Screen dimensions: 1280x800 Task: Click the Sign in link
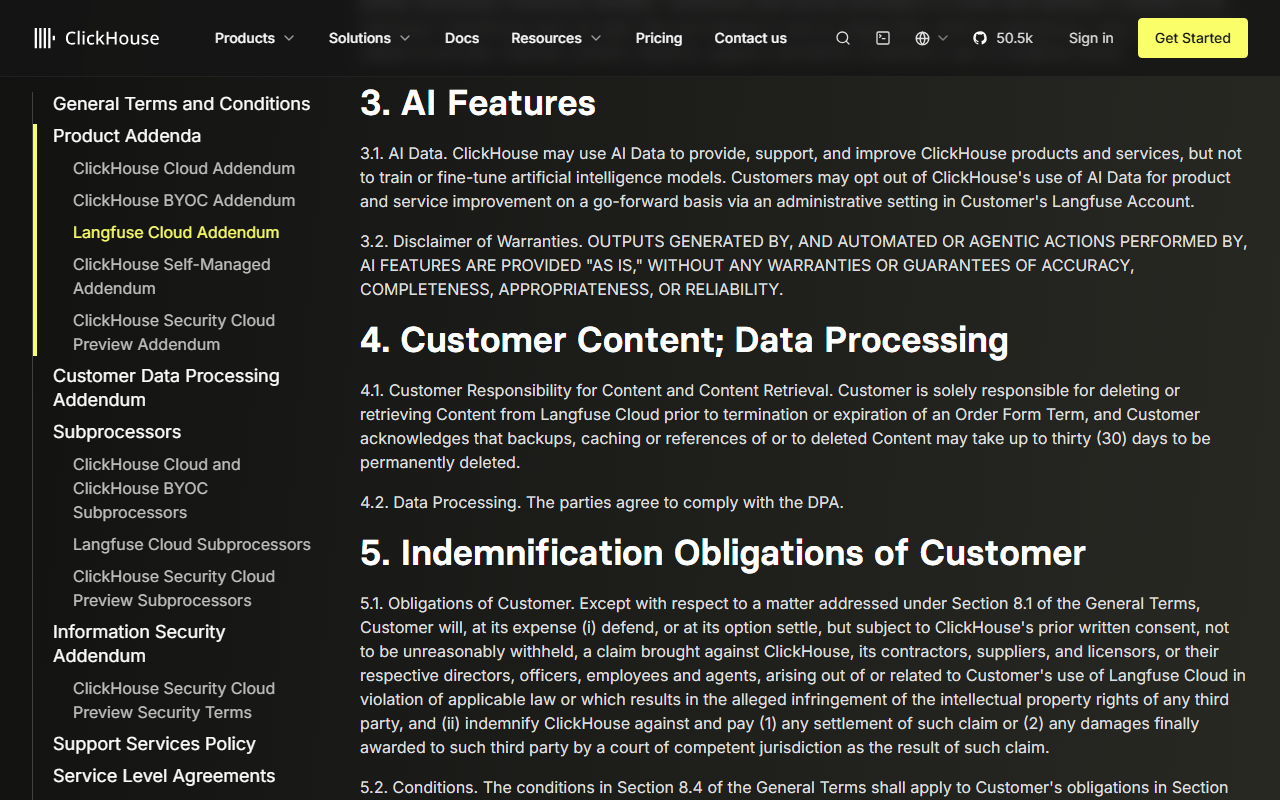click(x=1091, y=38)
